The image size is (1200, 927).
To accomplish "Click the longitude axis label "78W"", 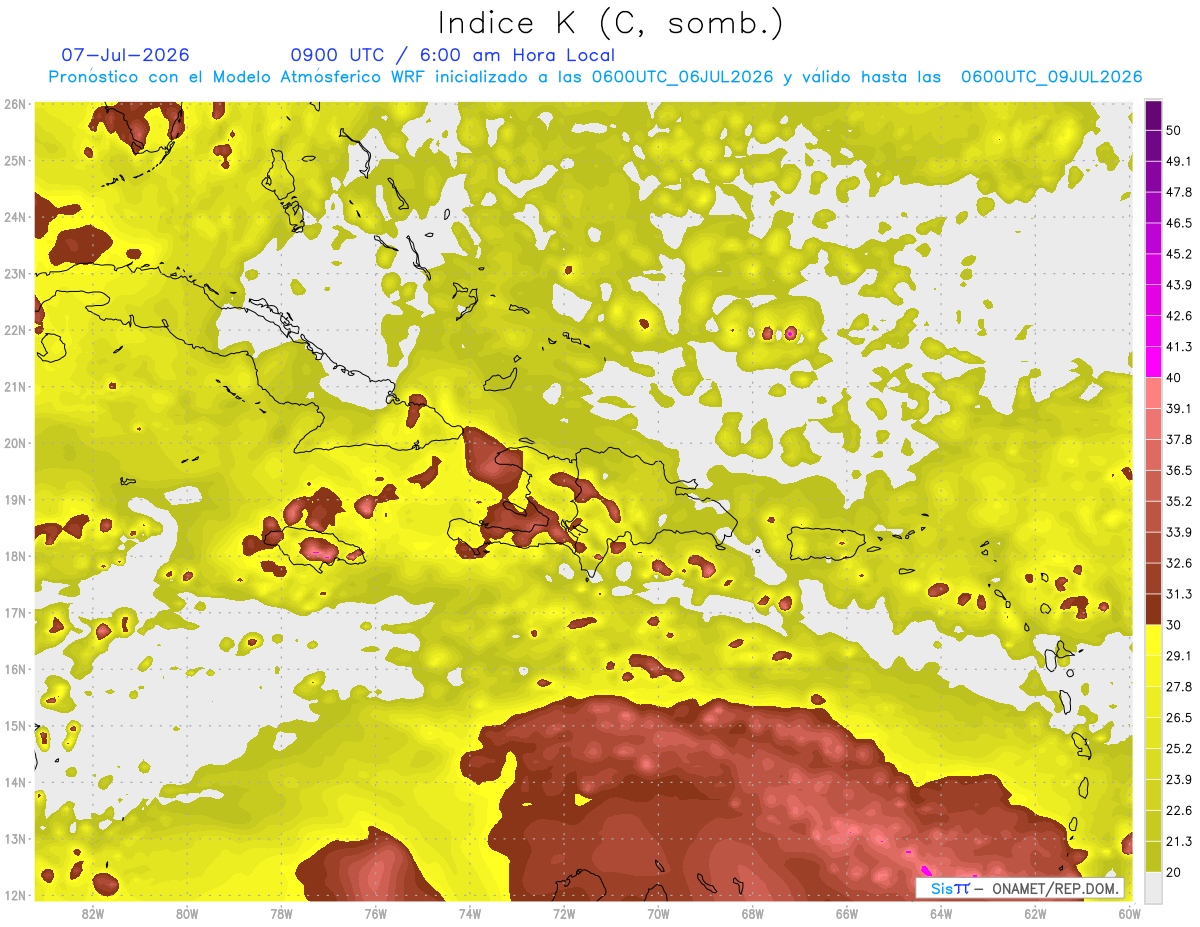I will pos(281,914).
